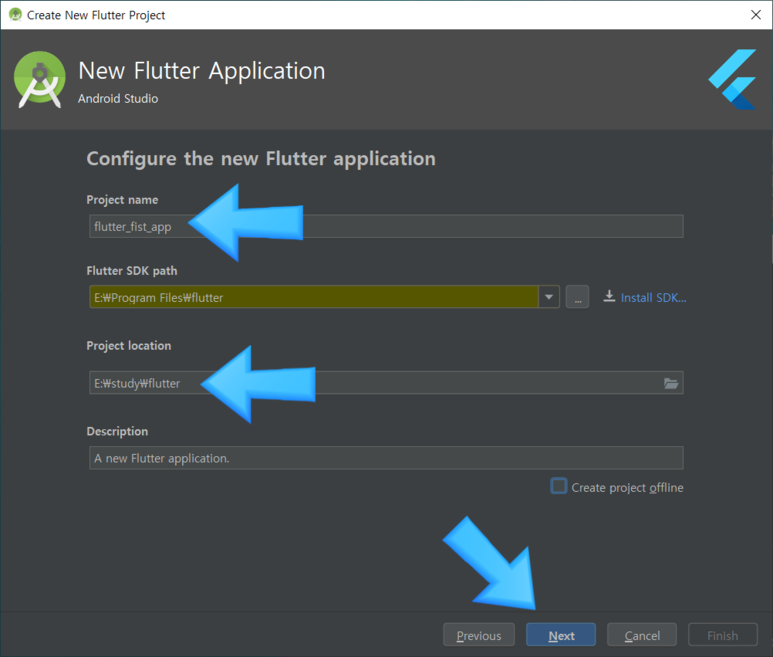Cancel the new Flutter project wizard
The width and height of the screenshot is (773, 657).
(x=641, y=635)
